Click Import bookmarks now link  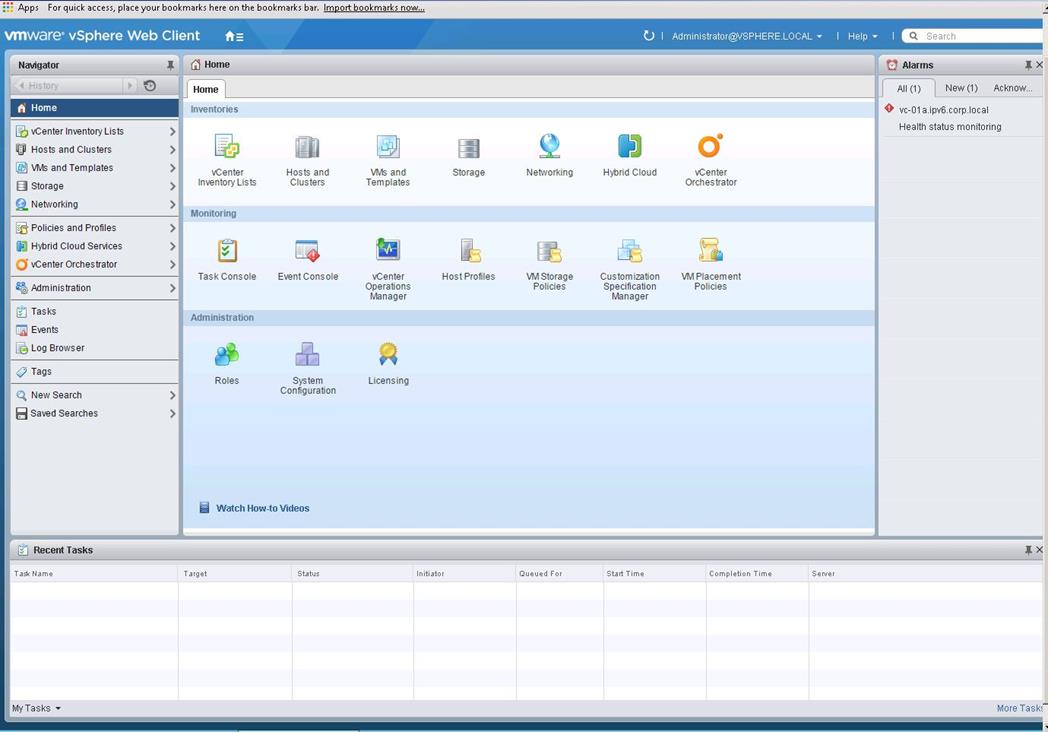point(374,8)
